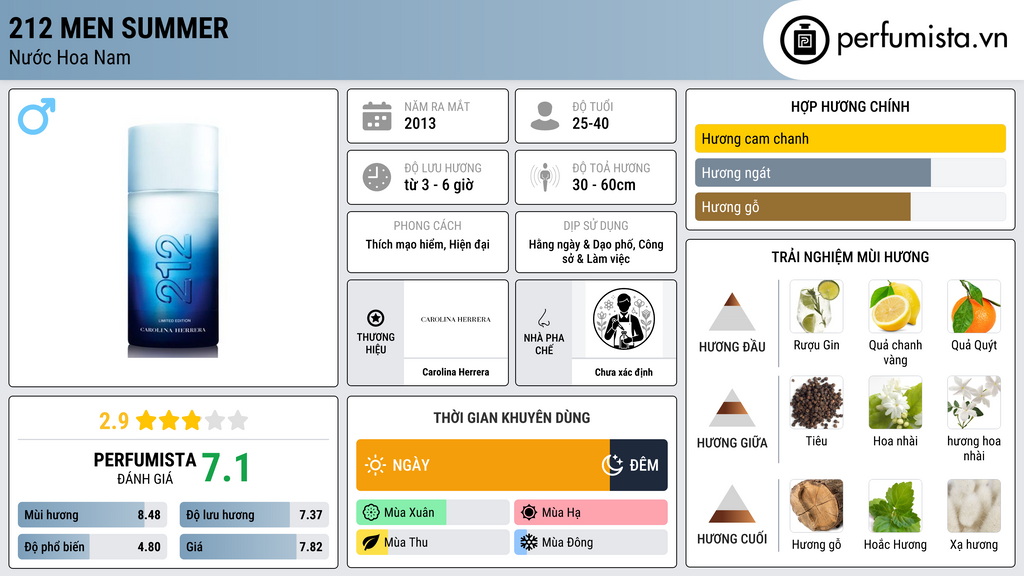Click the perfumista.vn site name

(x=922, y=38)
